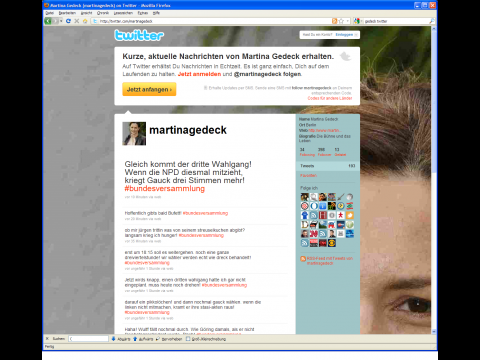This screenshot has height=360, width=480.
Task: Open the Web link in profile sidebar
Action: click(324, 130)
